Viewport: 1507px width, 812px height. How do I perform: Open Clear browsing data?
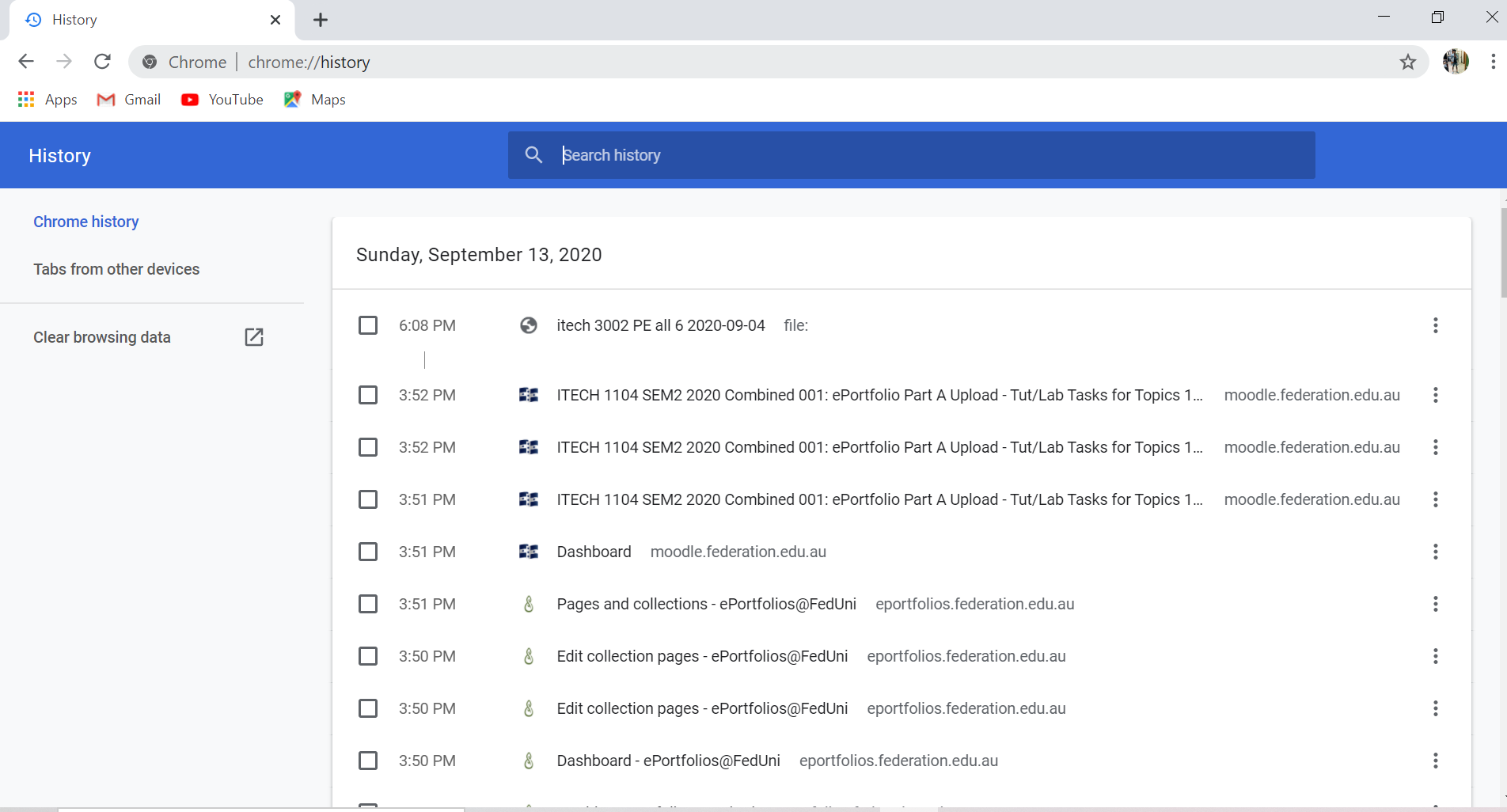[x=102, y=337]
